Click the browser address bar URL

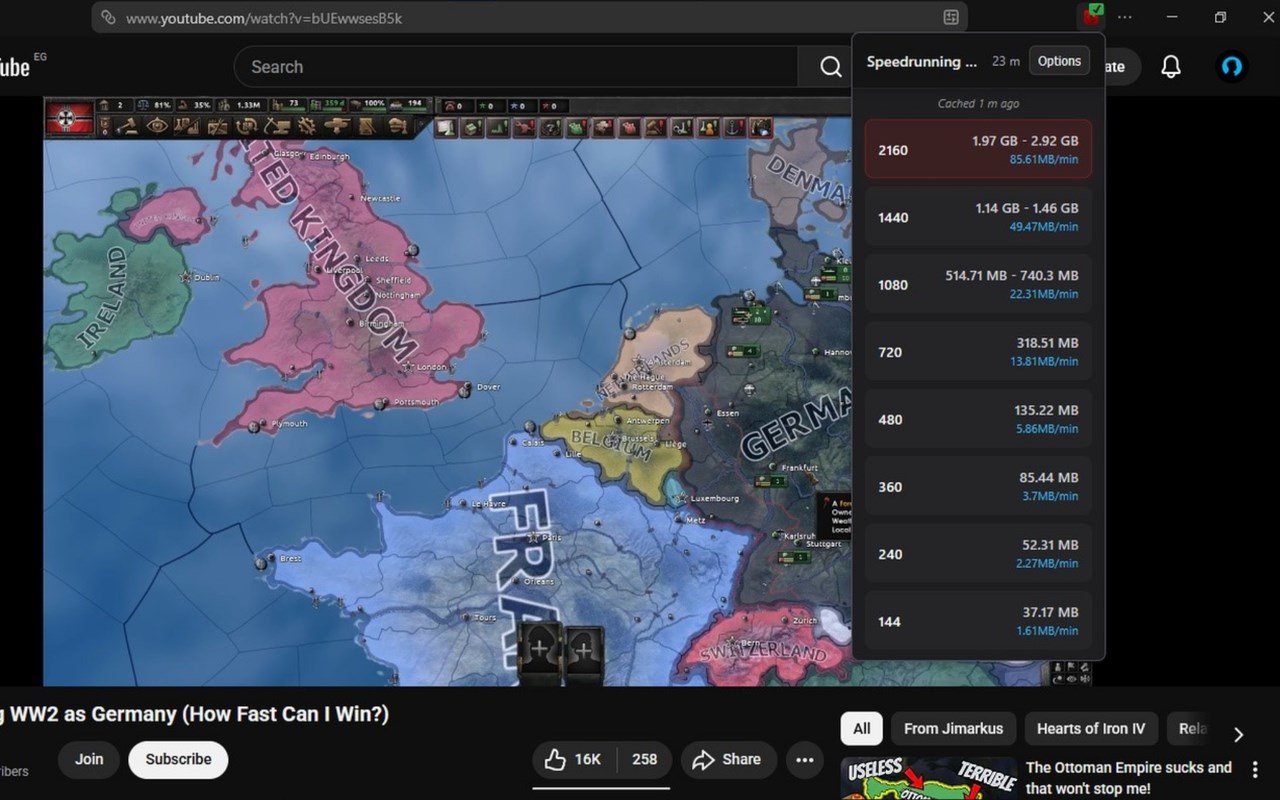point(264,18)
